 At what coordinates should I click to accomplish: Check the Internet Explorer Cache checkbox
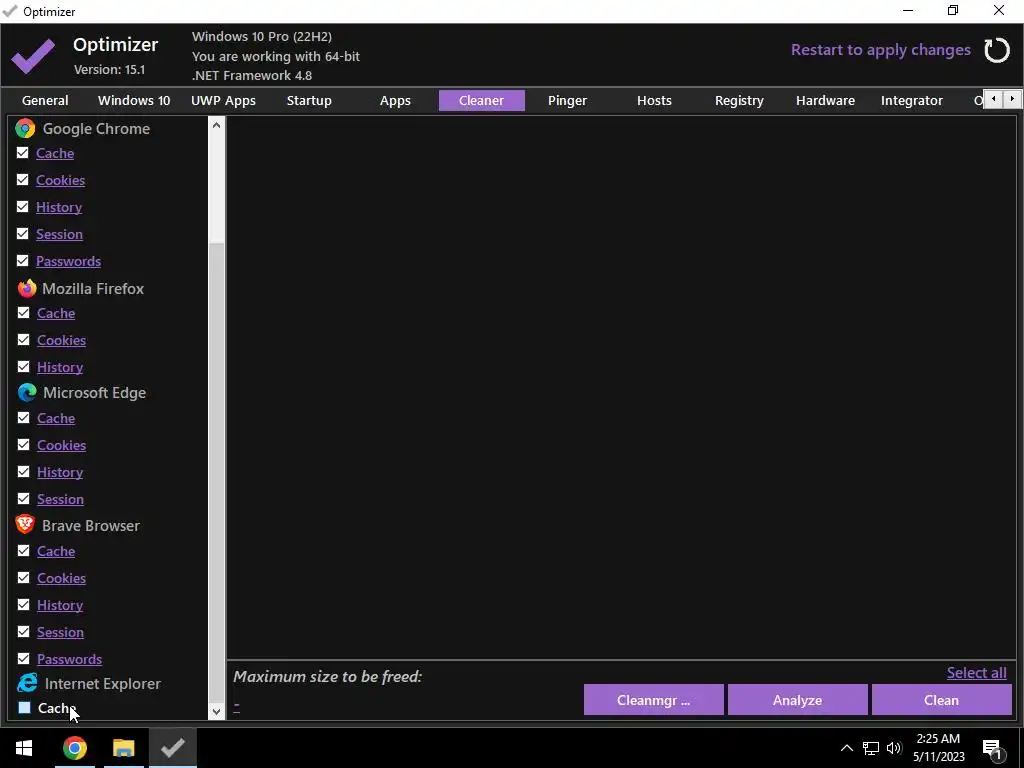(x=24, y=707)
